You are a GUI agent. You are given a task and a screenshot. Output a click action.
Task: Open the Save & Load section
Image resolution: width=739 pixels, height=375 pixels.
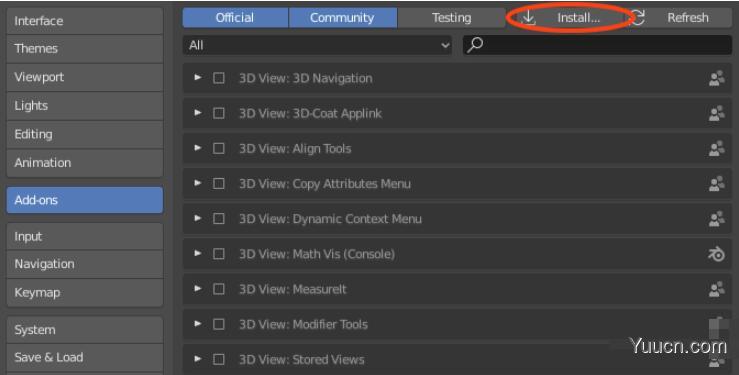pyautogui.click(x=85, y=358)
